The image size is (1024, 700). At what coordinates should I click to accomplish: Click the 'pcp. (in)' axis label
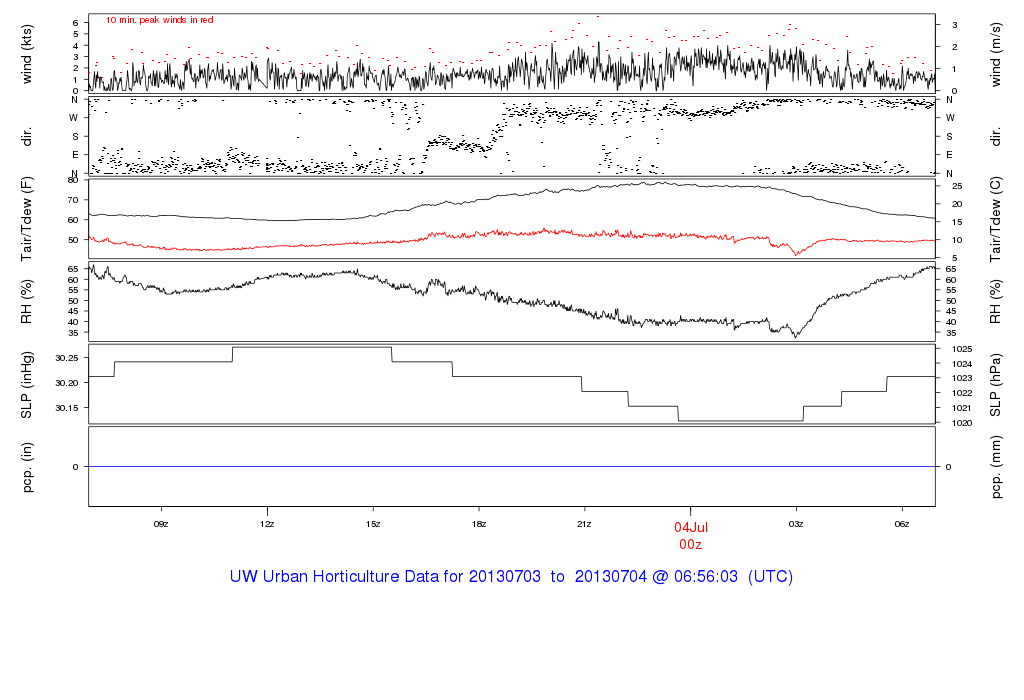(x=27, y=467)
